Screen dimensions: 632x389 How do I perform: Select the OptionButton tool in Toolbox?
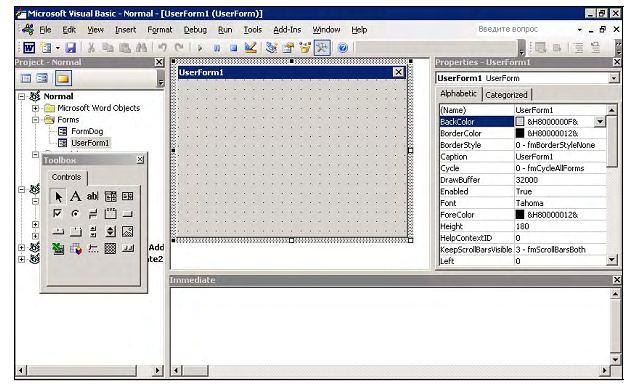pyautogui.click(x=75, y=214)
